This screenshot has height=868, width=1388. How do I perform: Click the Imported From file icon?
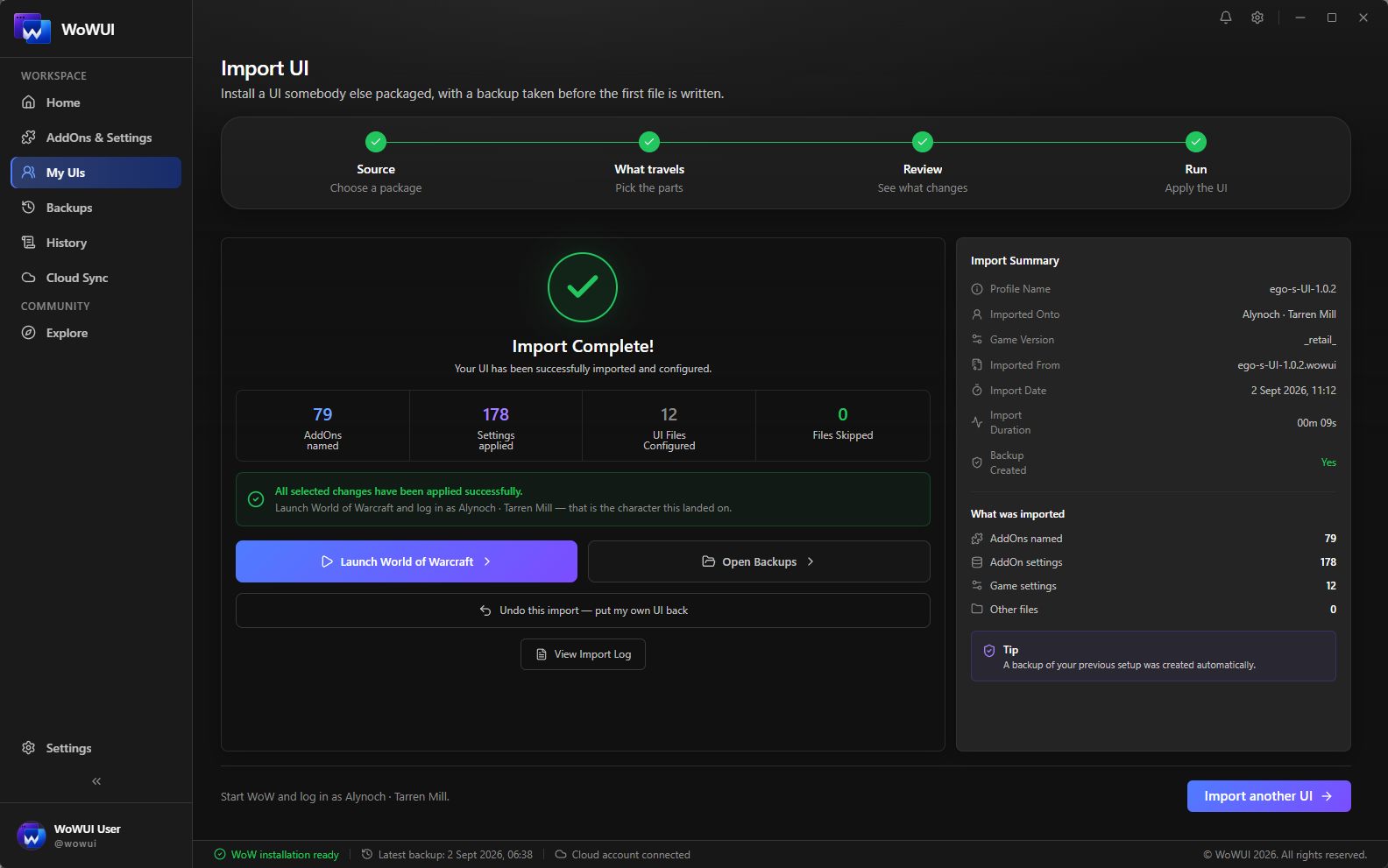[977, 365]
